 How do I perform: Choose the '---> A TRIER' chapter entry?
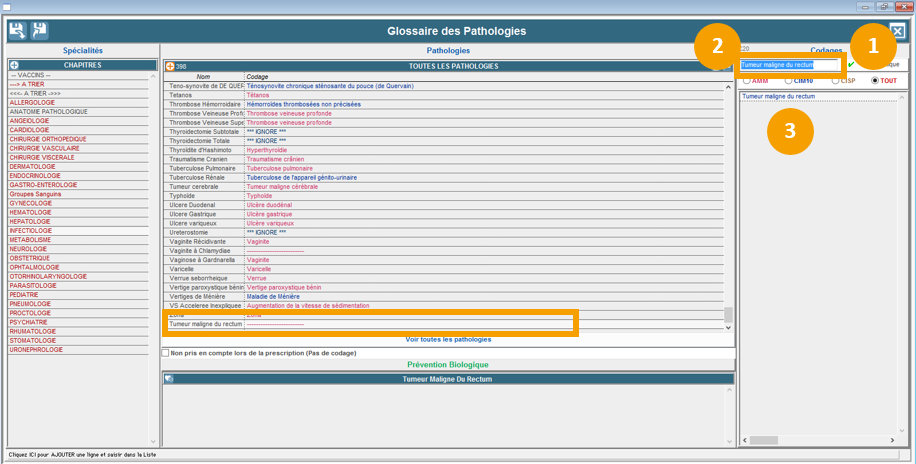click(x=27, y=84)
